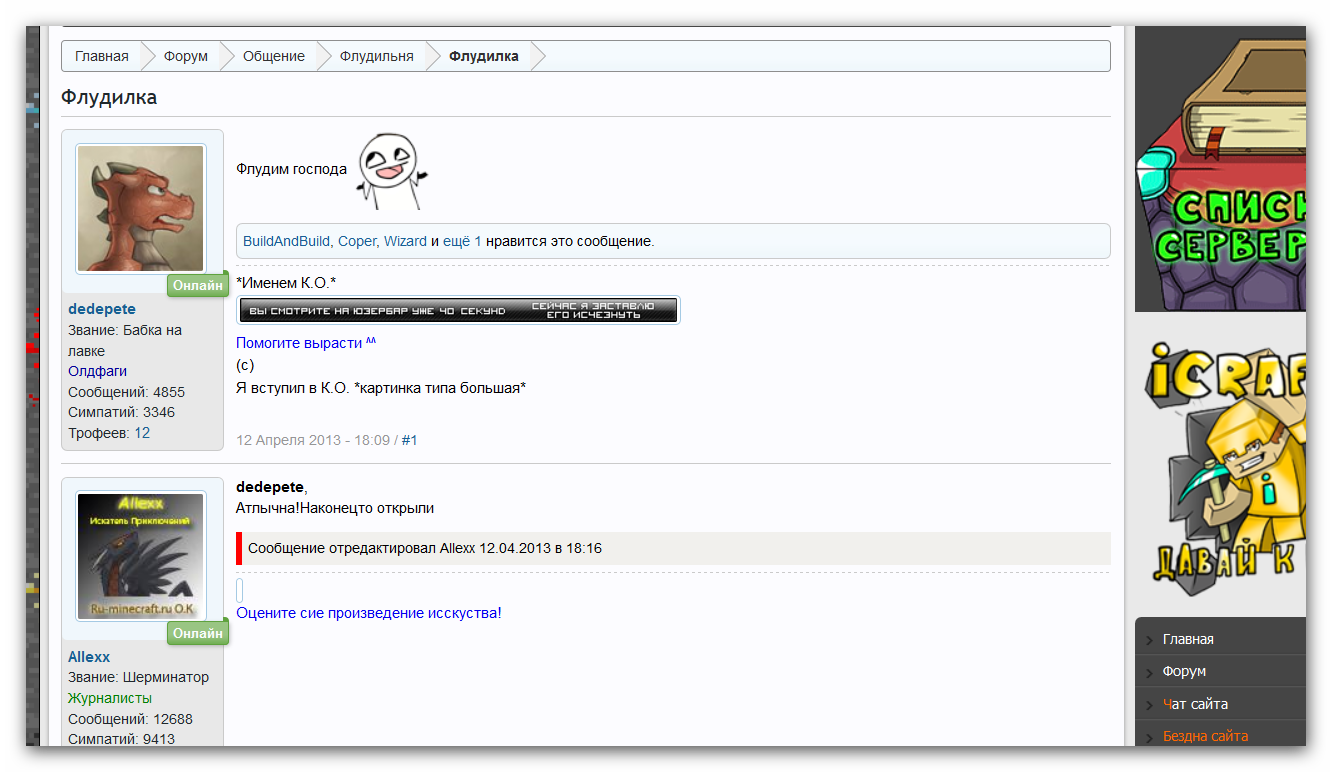Screen dimensions: 1332x772
Task: Click 'Звание: Бабка на лавке' rank text
Action: click(x=125, y=340)
